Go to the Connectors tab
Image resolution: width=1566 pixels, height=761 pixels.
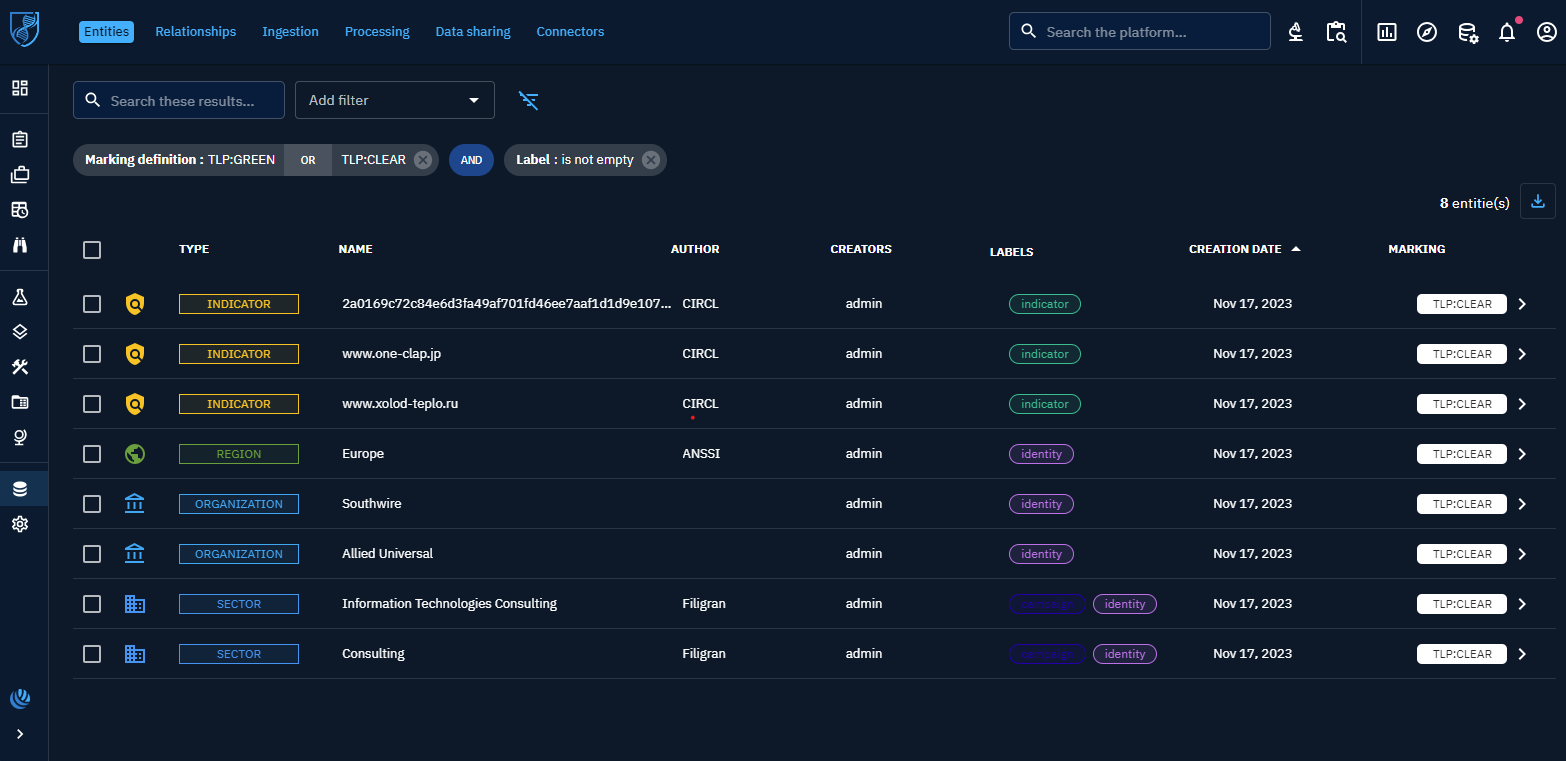pos(570,32)
